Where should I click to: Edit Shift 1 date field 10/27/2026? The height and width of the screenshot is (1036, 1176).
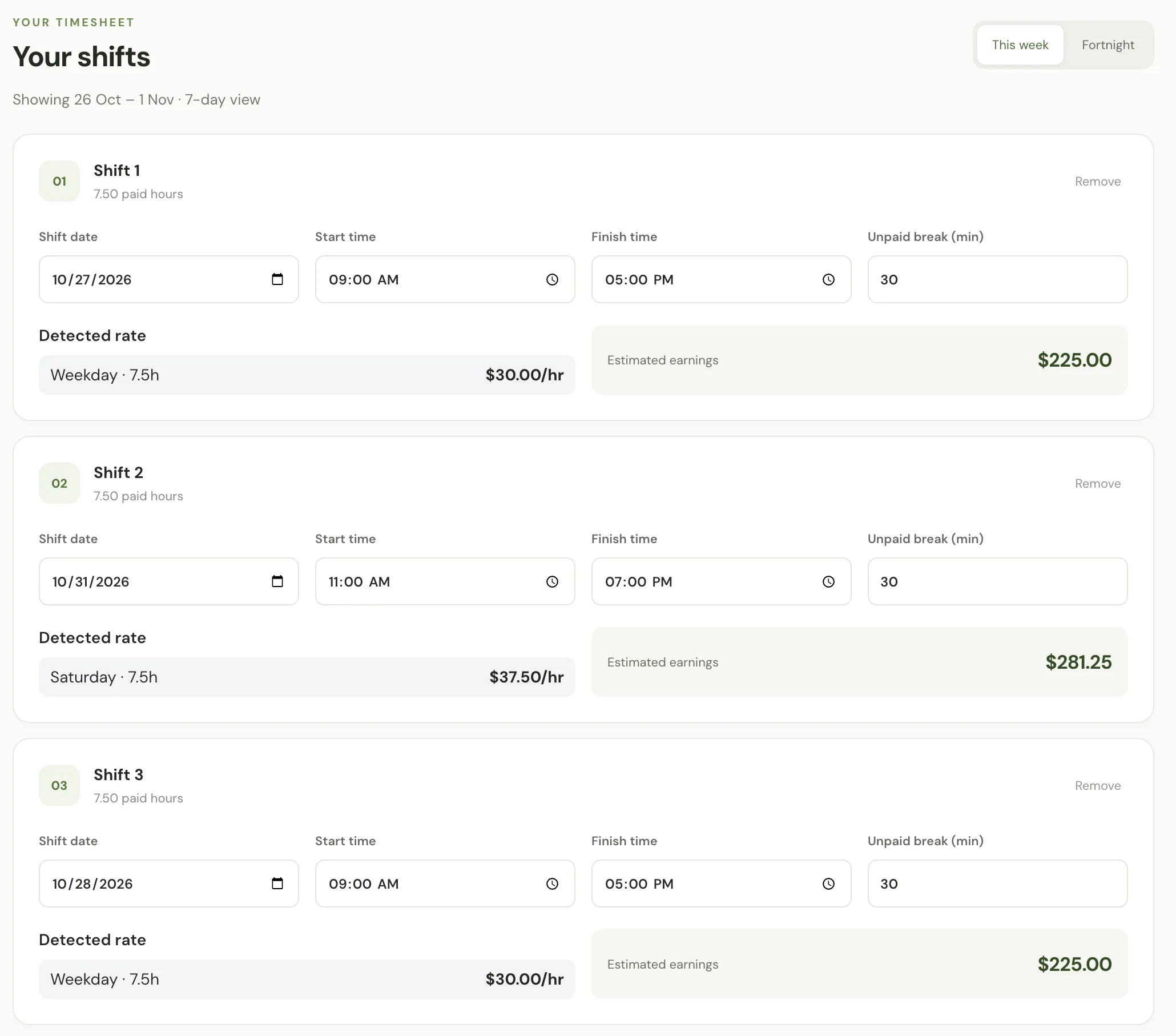click(168, 279)
